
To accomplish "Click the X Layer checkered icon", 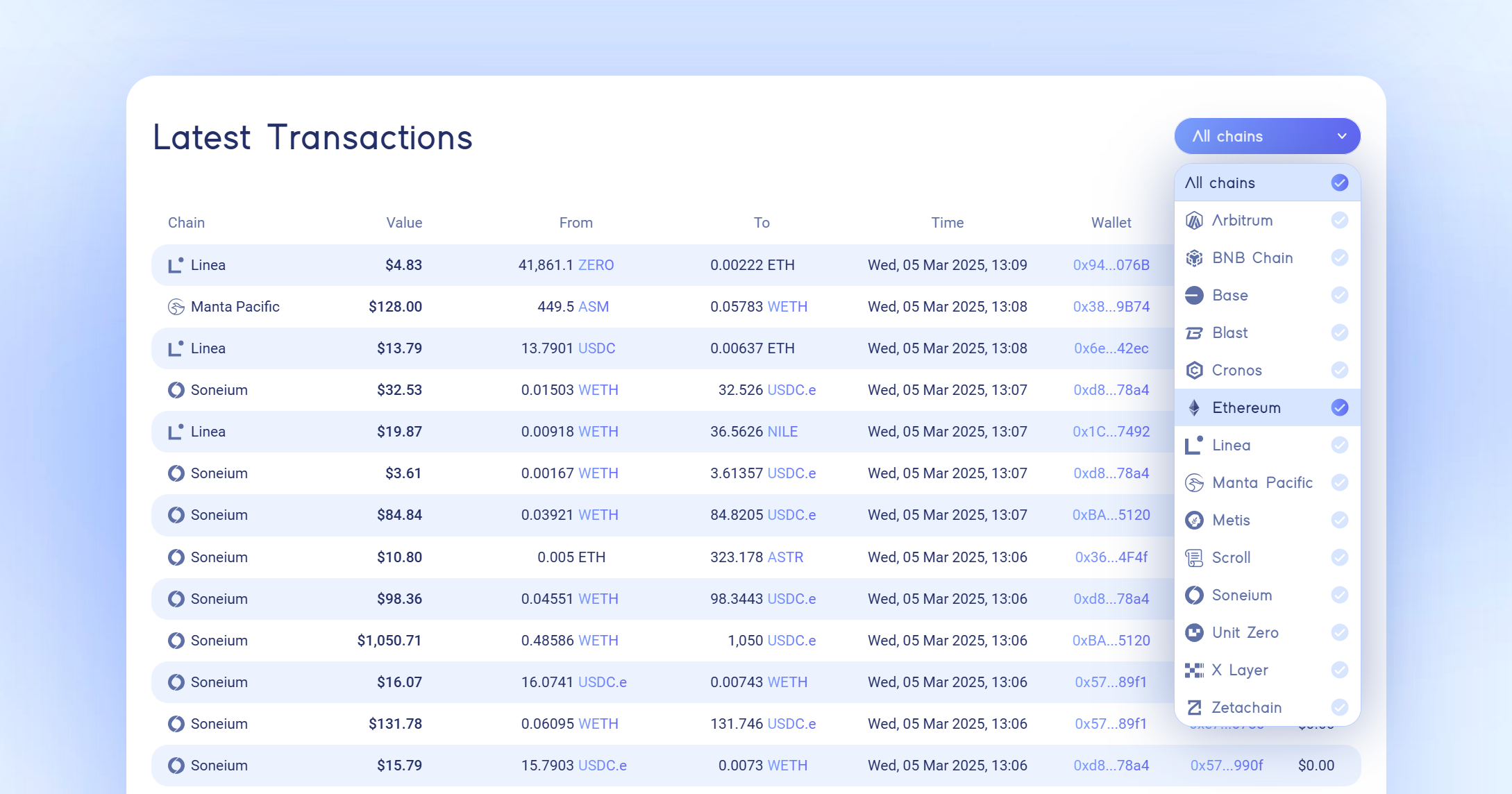I will [1194, 670].
